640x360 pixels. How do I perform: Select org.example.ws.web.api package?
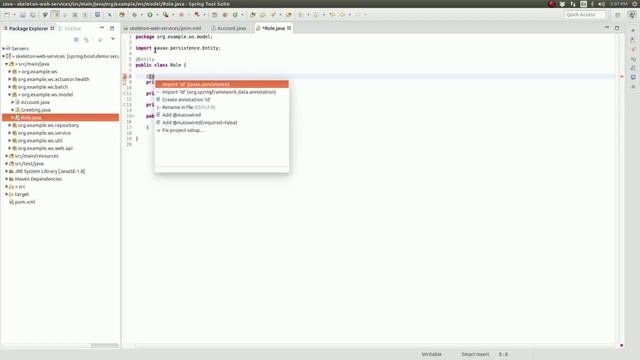45,148
